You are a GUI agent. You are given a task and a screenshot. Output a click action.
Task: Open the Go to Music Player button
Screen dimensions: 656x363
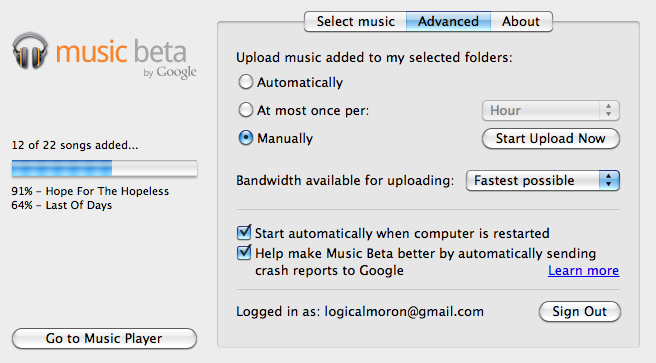click(x=104, y=338)
